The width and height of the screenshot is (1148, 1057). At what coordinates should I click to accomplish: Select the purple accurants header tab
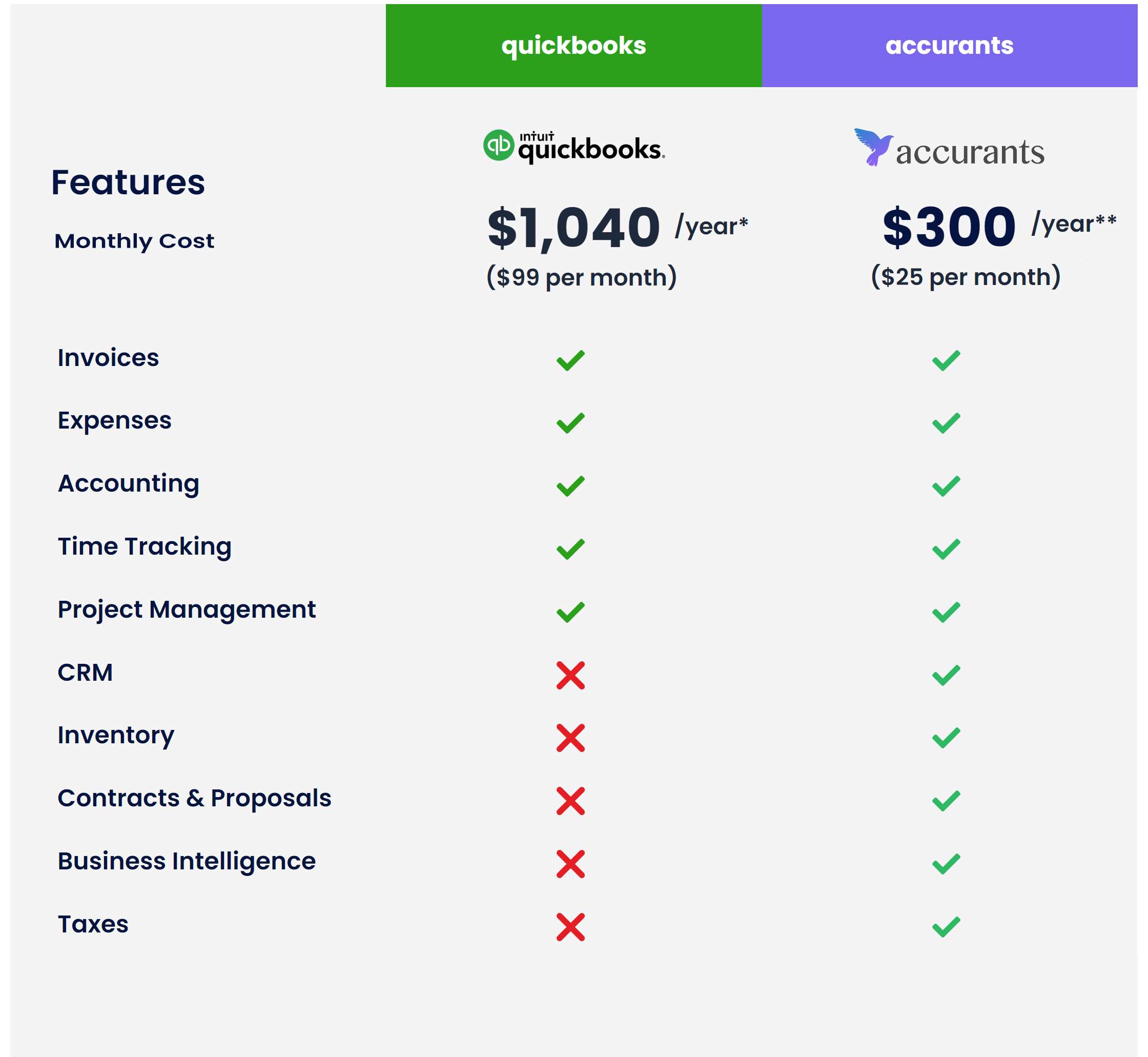click(949, 46)
